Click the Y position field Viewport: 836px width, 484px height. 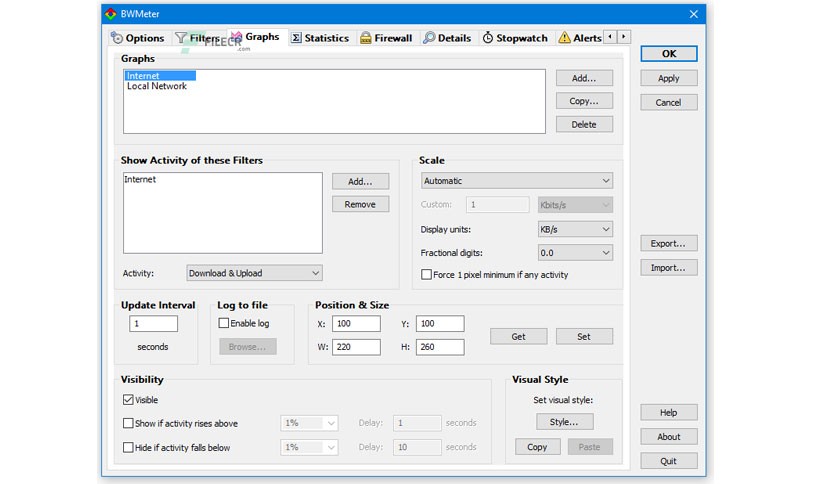440,324
